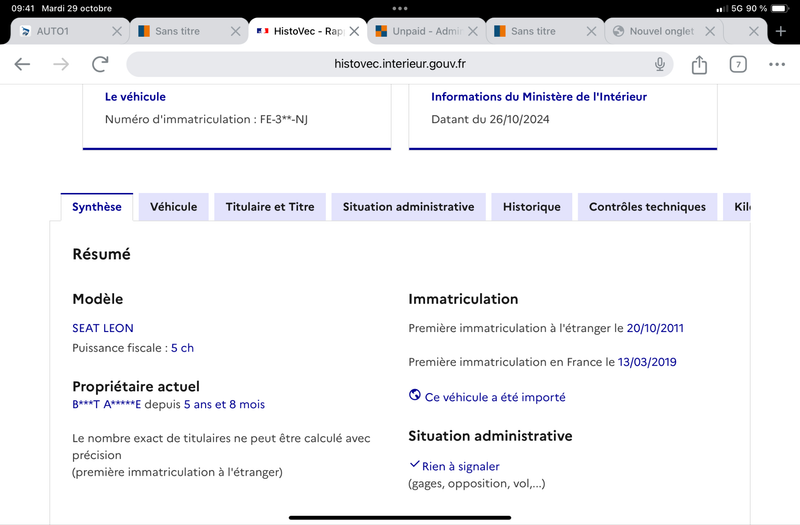Tap the three dots at top center
Screen dimensions: 800x525
(x=400, y=9)
